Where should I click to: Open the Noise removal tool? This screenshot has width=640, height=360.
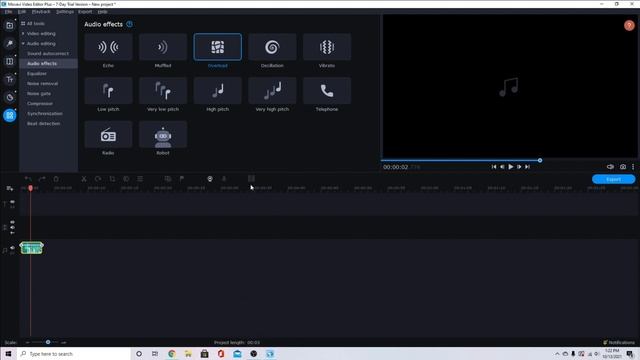[x=42, y=84]
